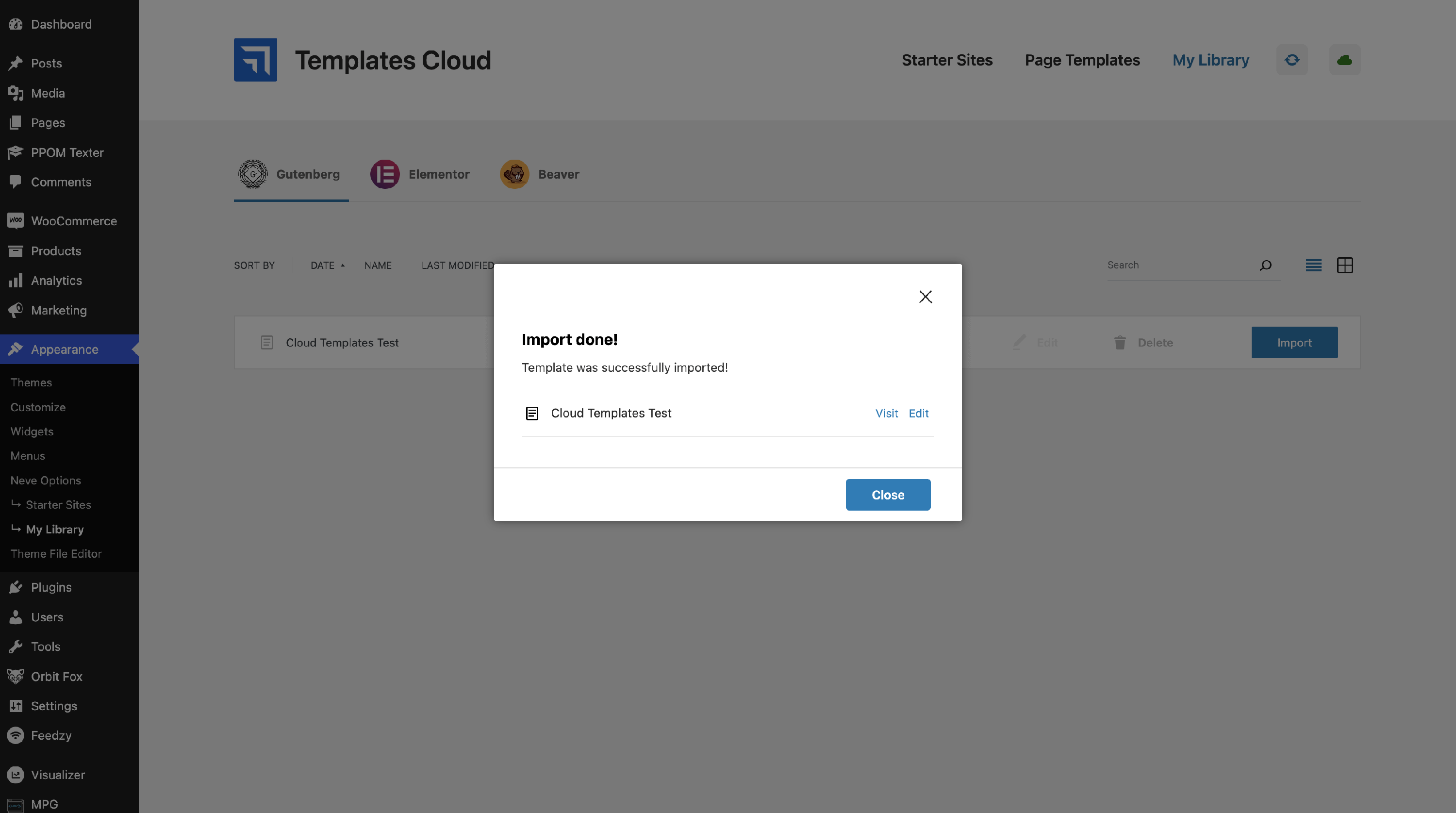Switch to list view layout icon
This screenshot has height=813, width=1456.
(x=1313, y=265)
